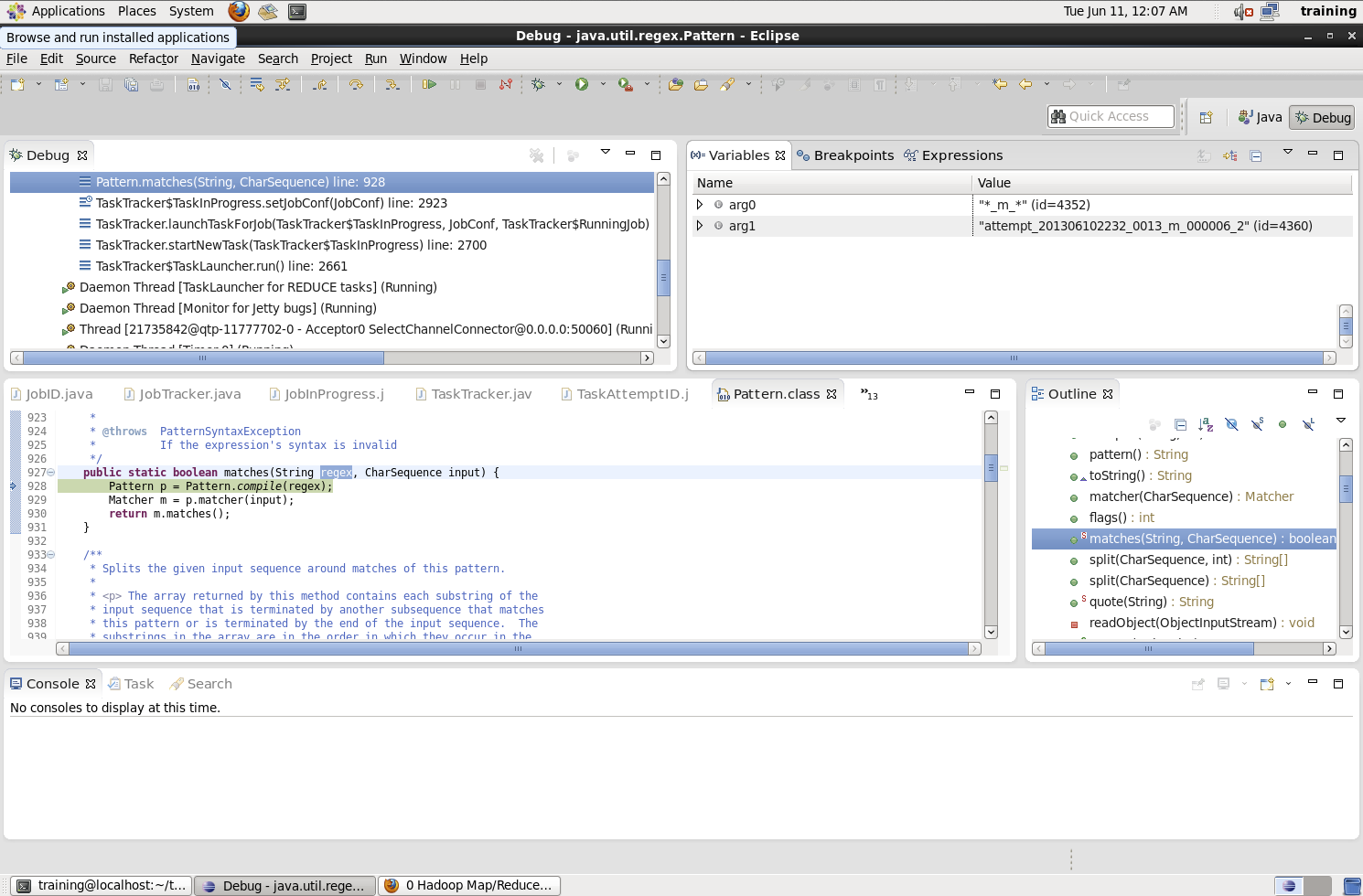This screenshot has height=896, width=1363.
Task: Open Debug launch dropdown arrow
Action: (559, 84)
